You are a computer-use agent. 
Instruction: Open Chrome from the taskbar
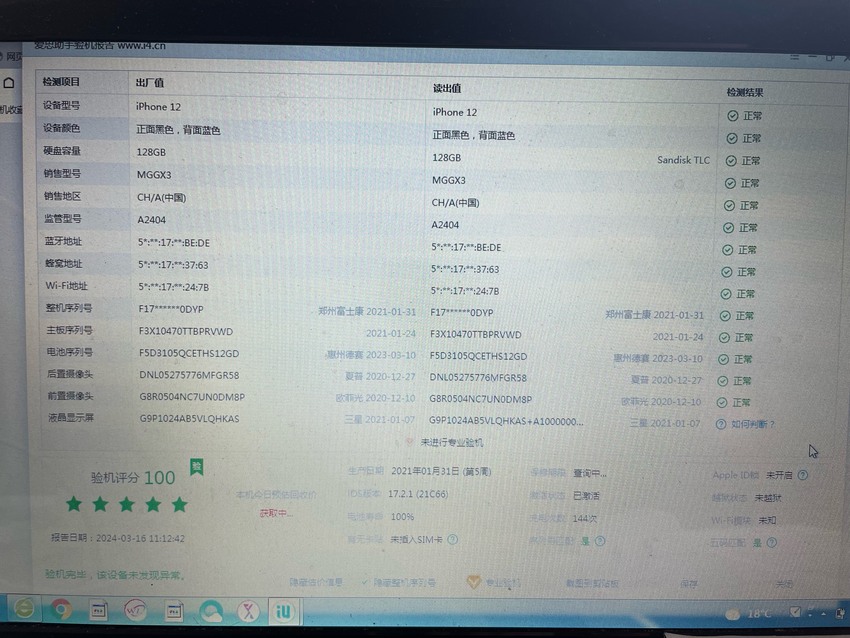[x=61, y=610]
